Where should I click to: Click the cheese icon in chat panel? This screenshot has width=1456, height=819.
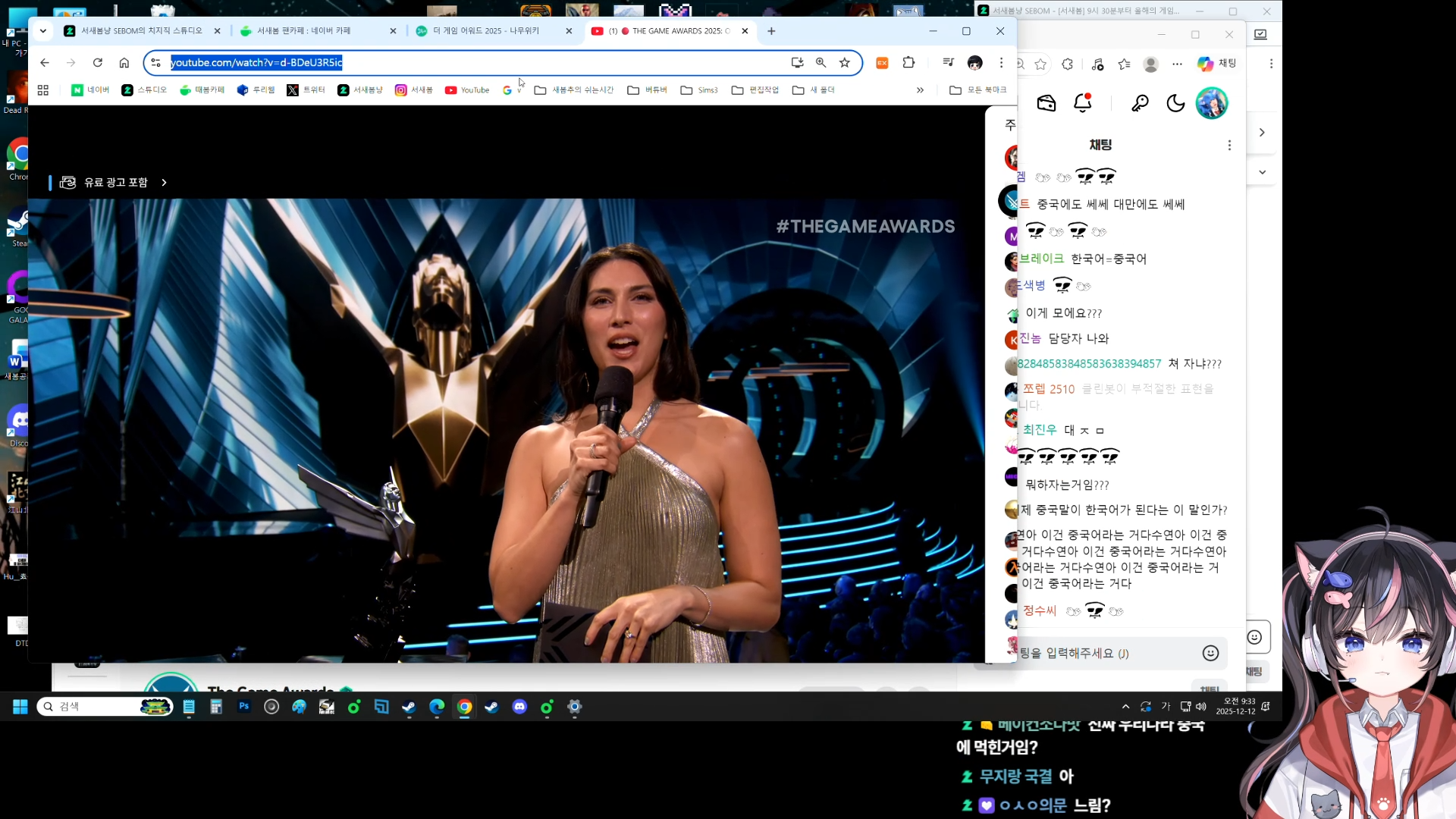[1046, 103]
